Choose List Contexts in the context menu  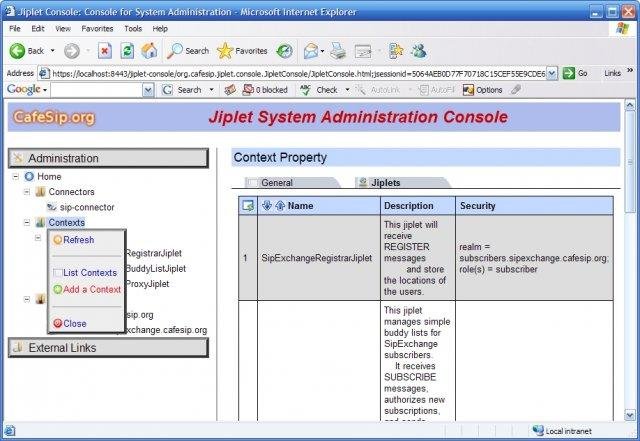point(90,272)
